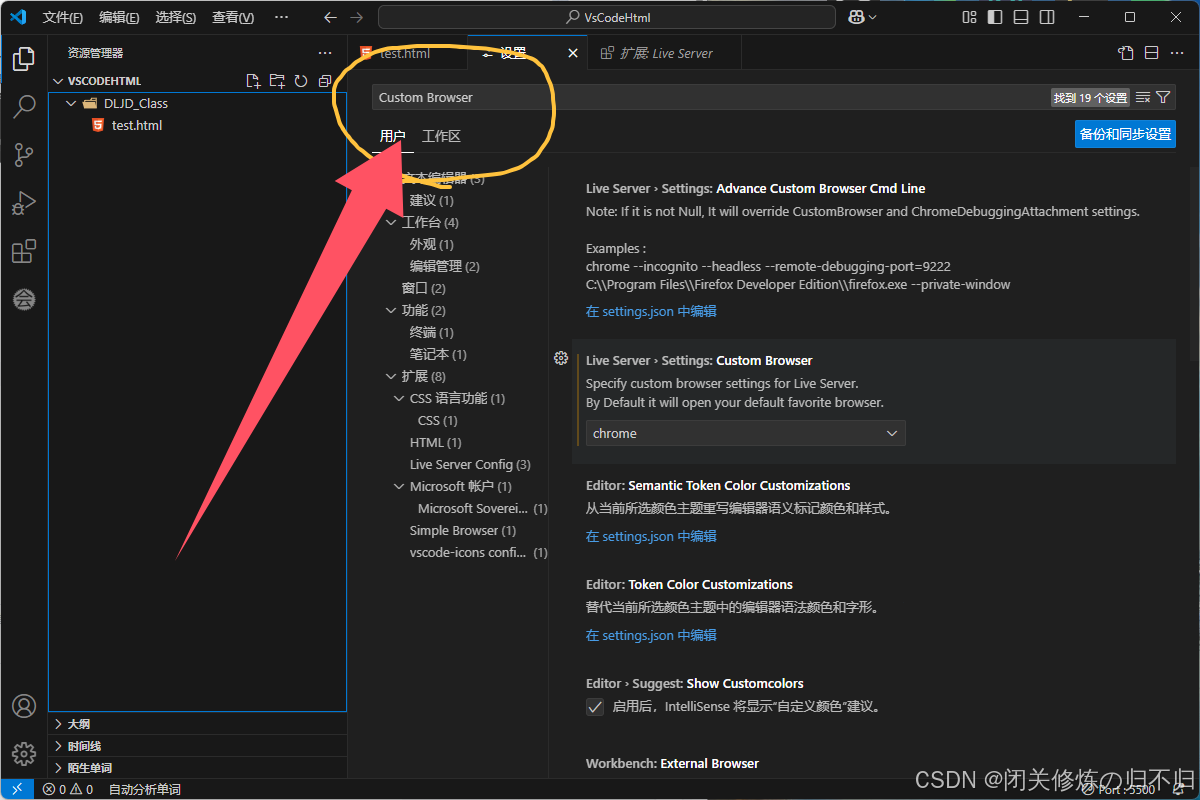Open the Run and Debug view
1200x800 pixels.
coord(24,203)
